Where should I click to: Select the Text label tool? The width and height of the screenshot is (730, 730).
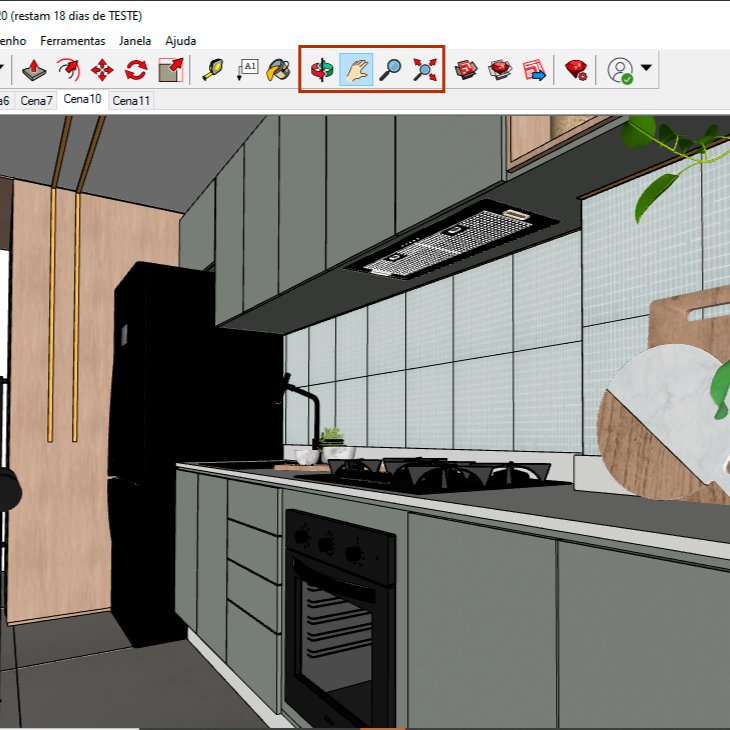tap(247, 70)
